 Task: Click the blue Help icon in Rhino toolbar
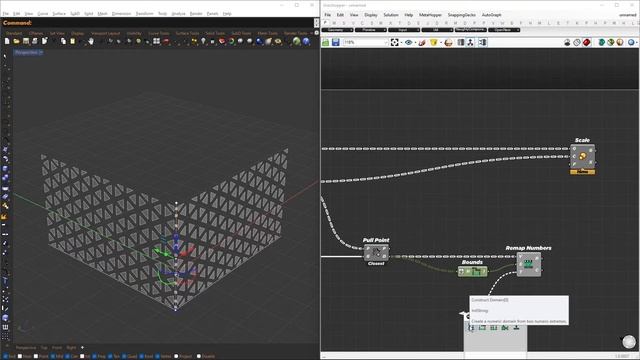click(306, 41)
